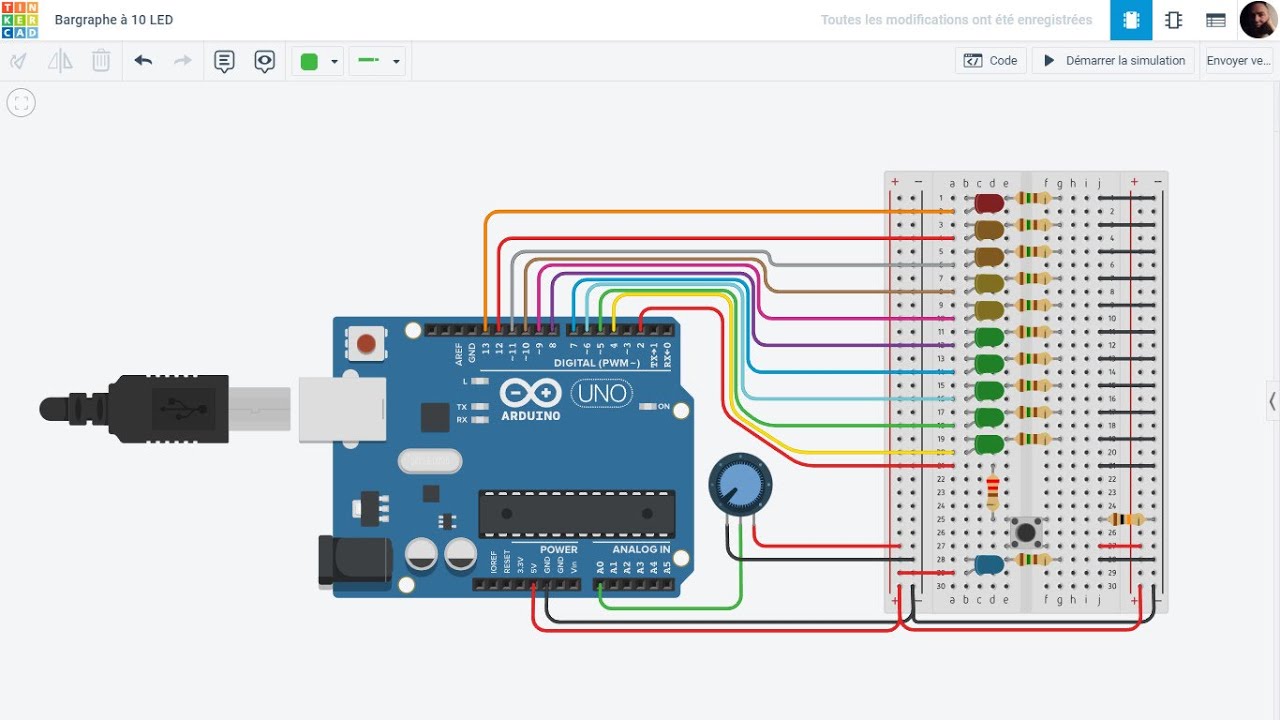The image size is (1280, 720).
Task: Open the wire color dropdown arrow
Action: (334, 62)
